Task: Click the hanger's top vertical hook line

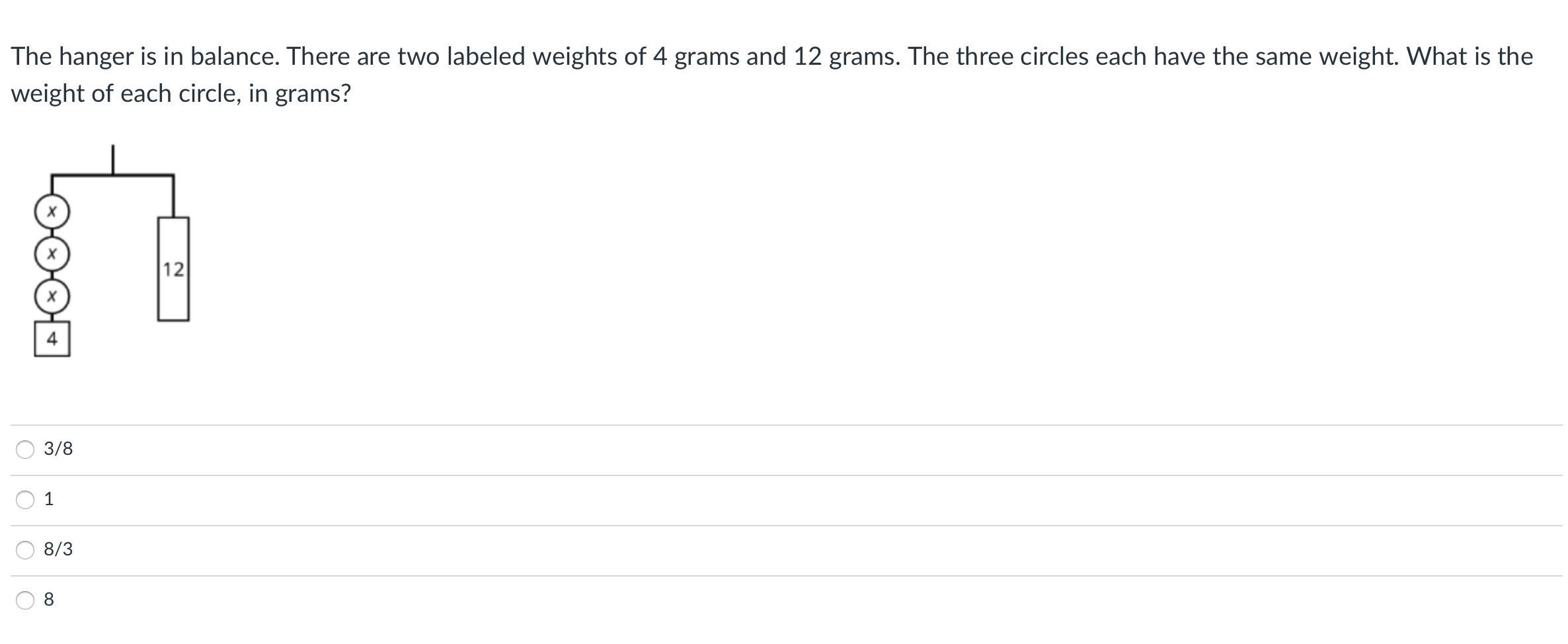Action: [112, 160]
